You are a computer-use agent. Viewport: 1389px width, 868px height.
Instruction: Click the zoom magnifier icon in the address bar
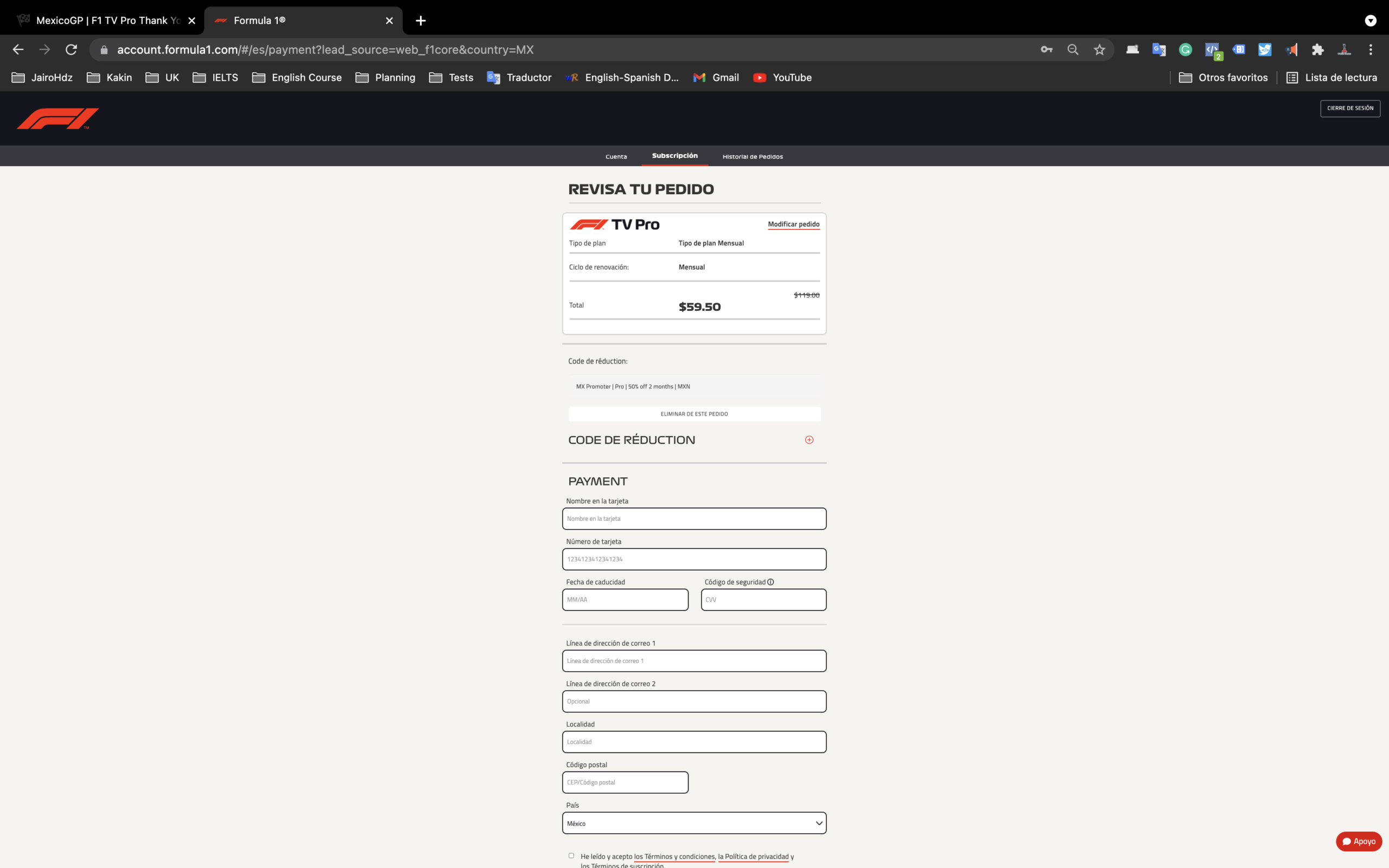coord(1072,49)
